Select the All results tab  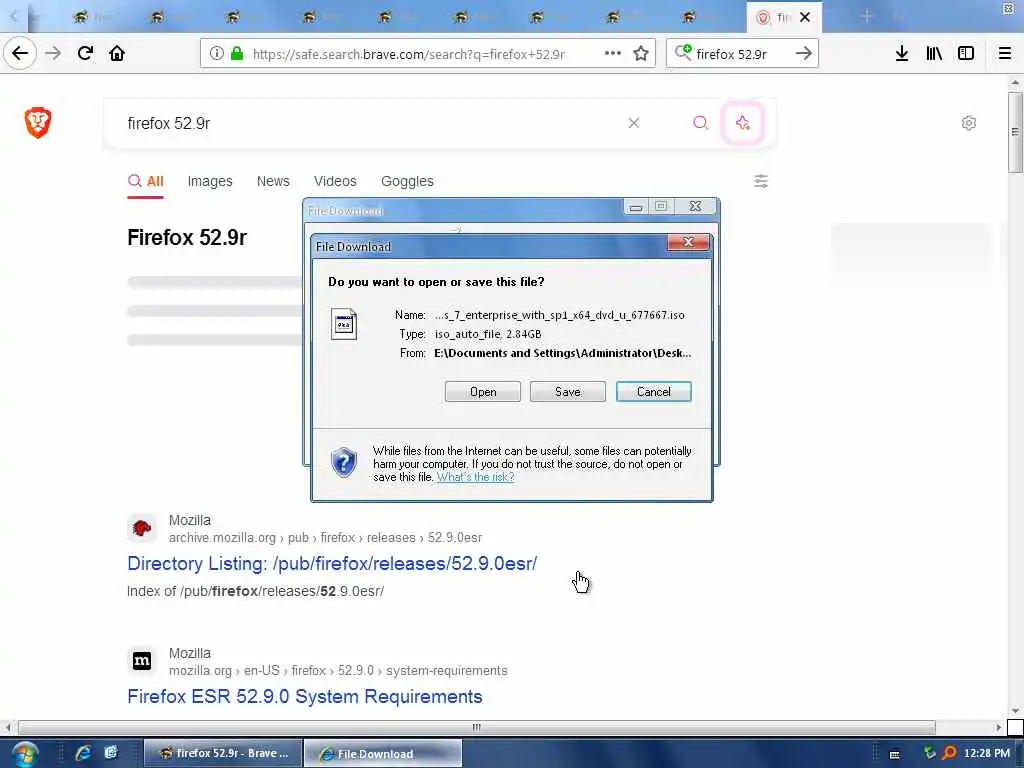point(146,181)
